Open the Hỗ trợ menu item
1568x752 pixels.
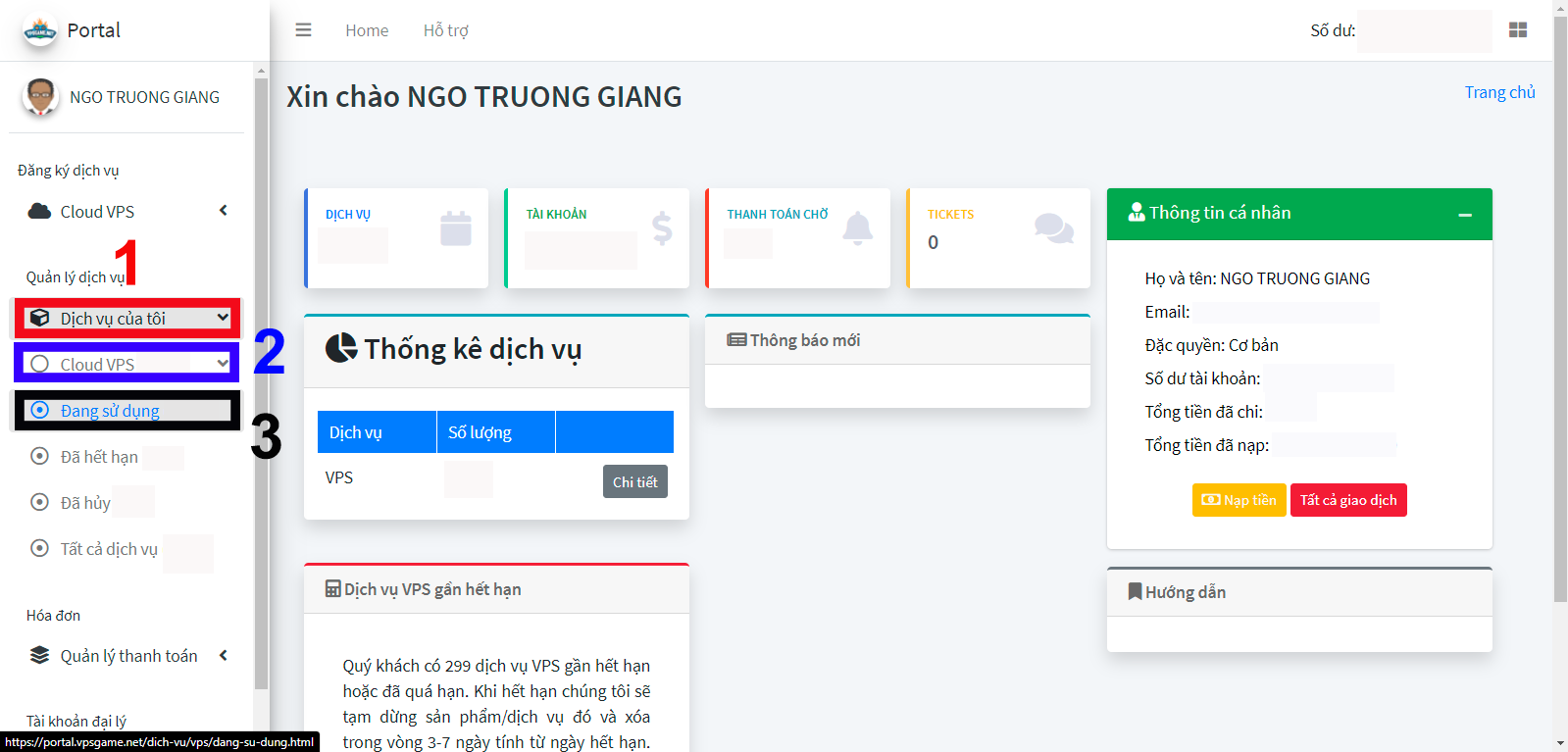tap(445, 30)
